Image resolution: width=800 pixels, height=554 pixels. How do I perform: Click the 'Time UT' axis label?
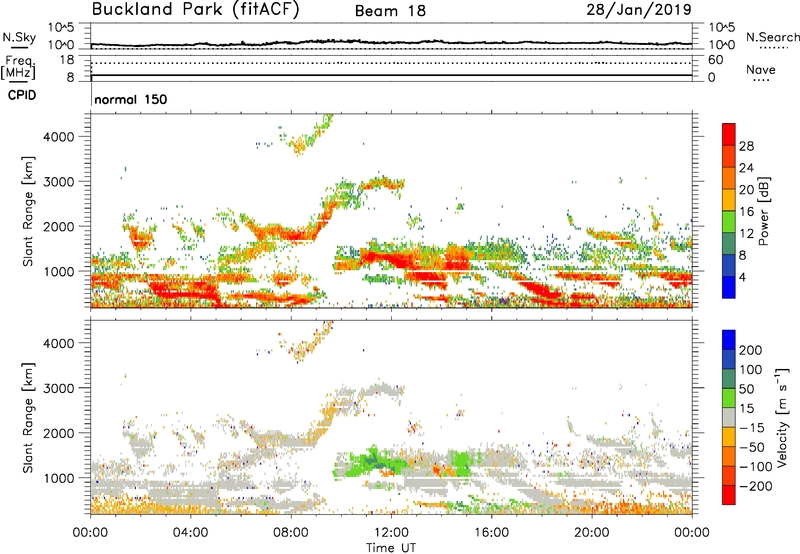point(391,548)
